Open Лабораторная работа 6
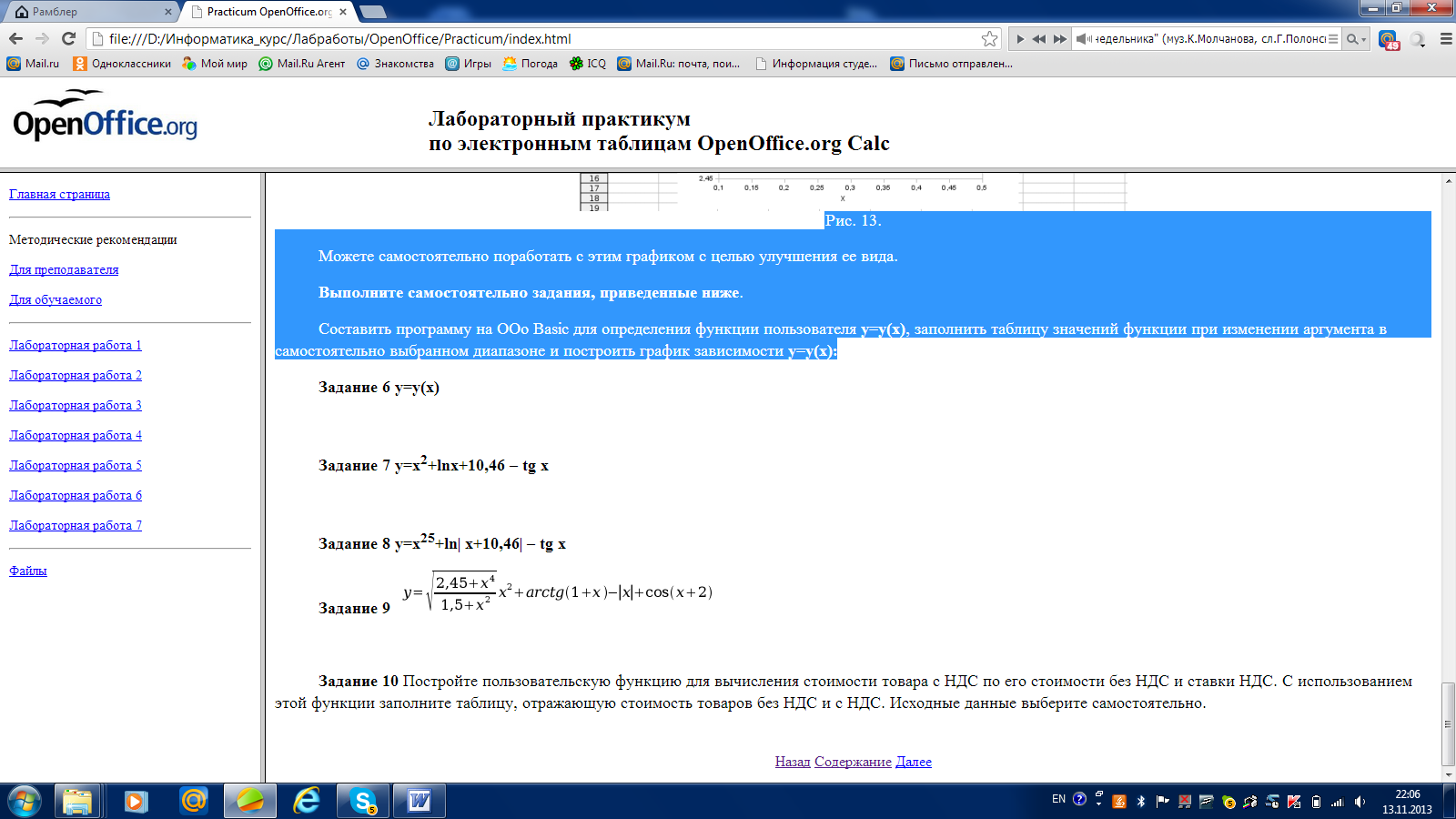 (x=76, y=495)
